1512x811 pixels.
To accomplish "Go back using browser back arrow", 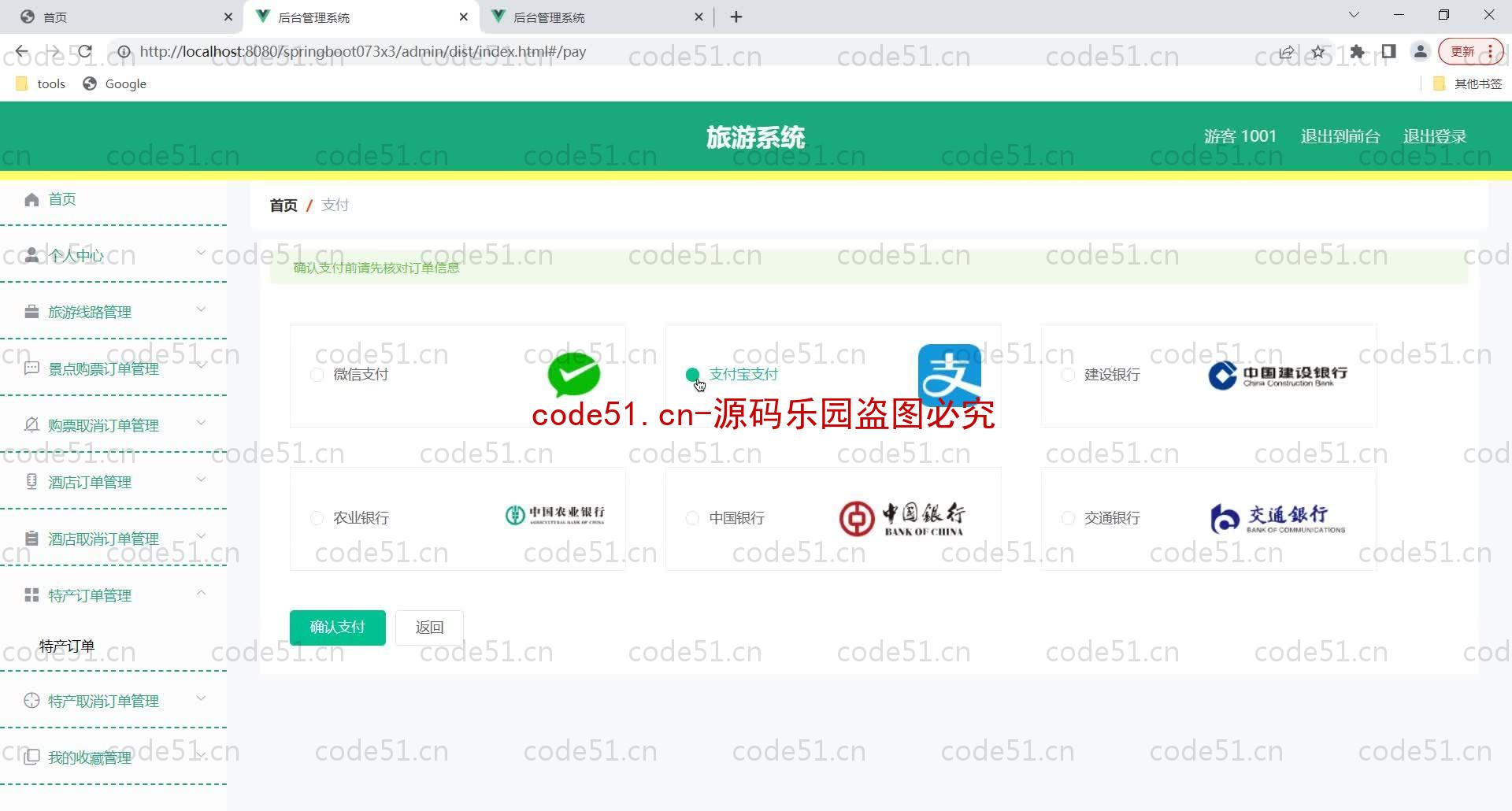I will [x=21, y=52].
